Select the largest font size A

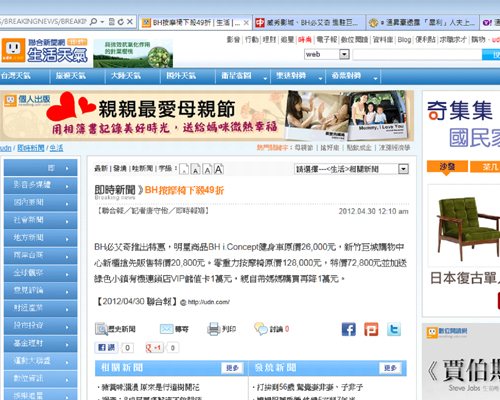(x=219, y=169)
